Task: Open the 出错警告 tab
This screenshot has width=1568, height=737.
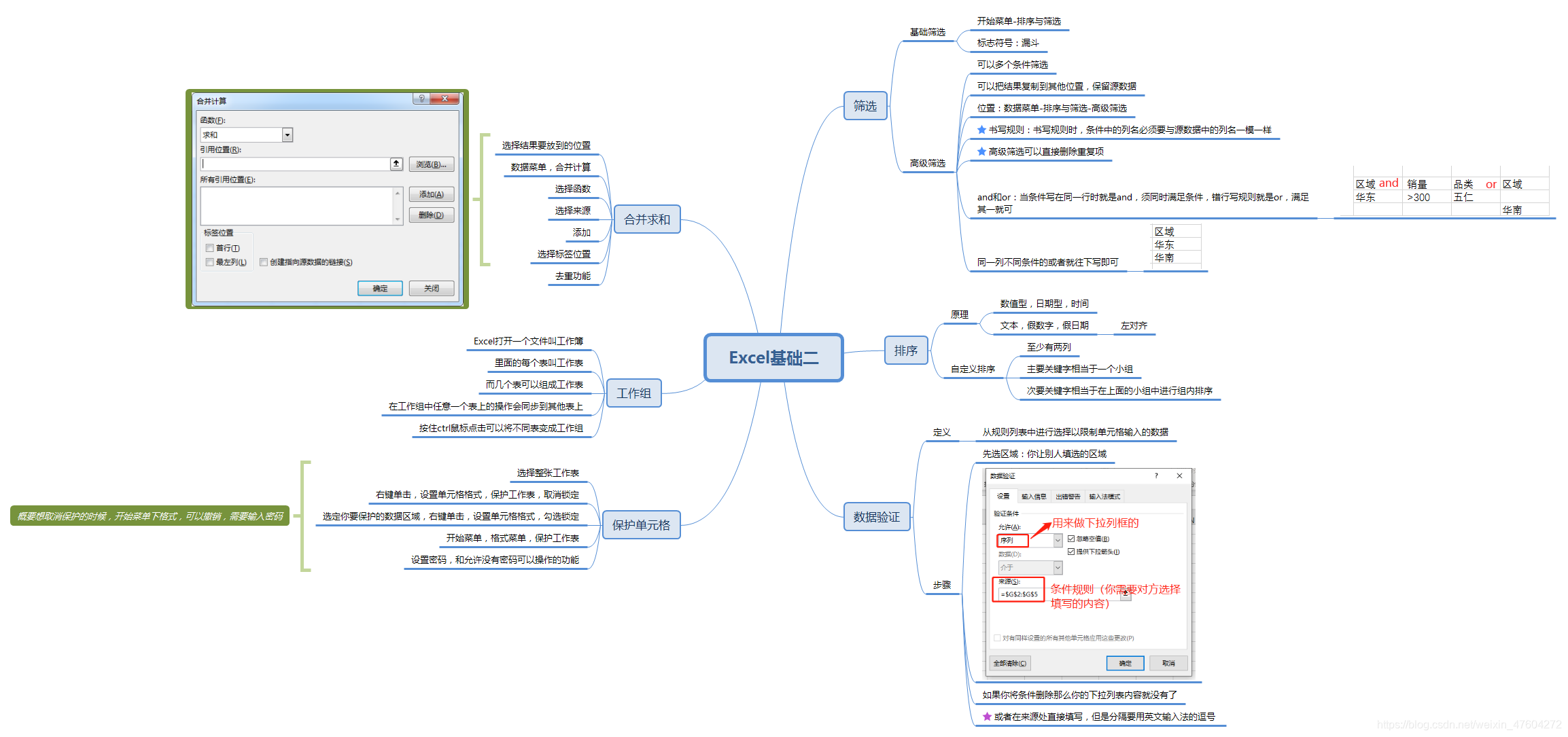Action: [1068, 497]
